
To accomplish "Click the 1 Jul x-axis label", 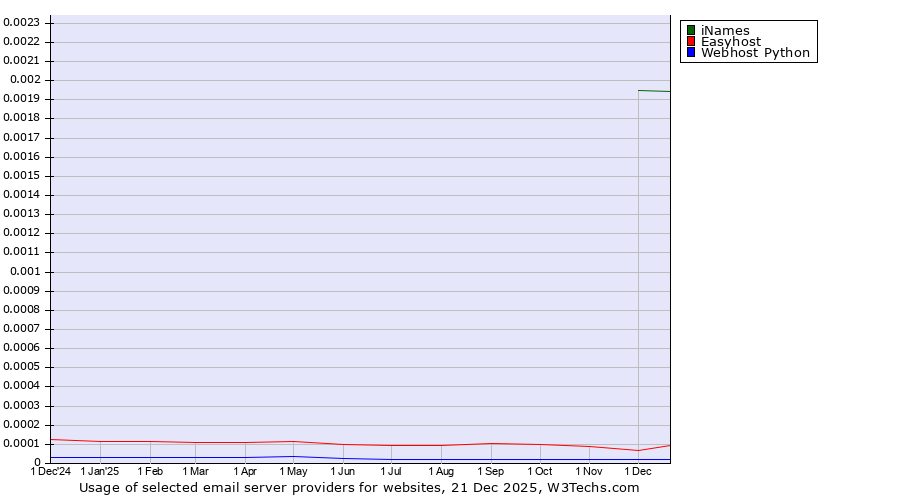I will 391,471.
